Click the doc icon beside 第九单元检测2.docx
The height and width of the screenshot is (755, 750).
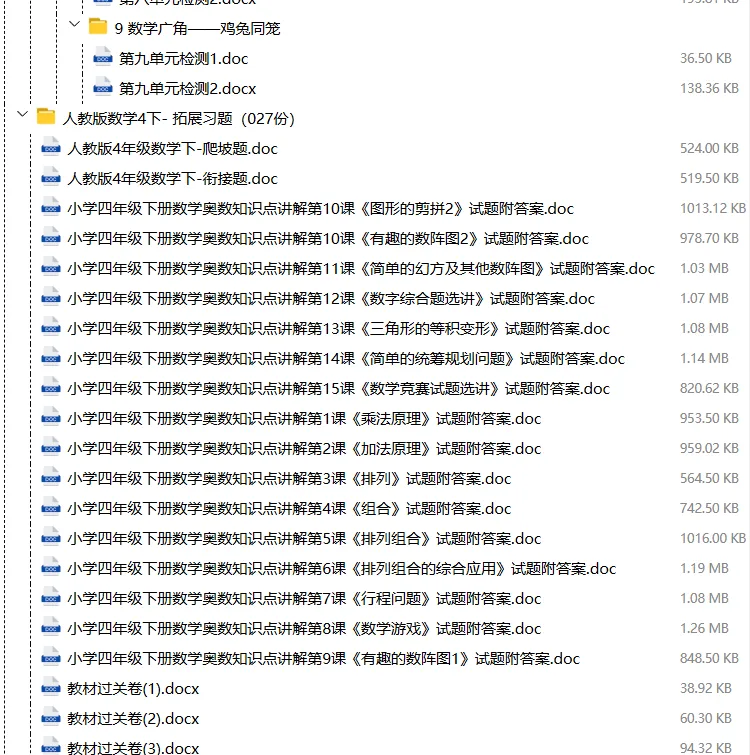click(103, 86)
